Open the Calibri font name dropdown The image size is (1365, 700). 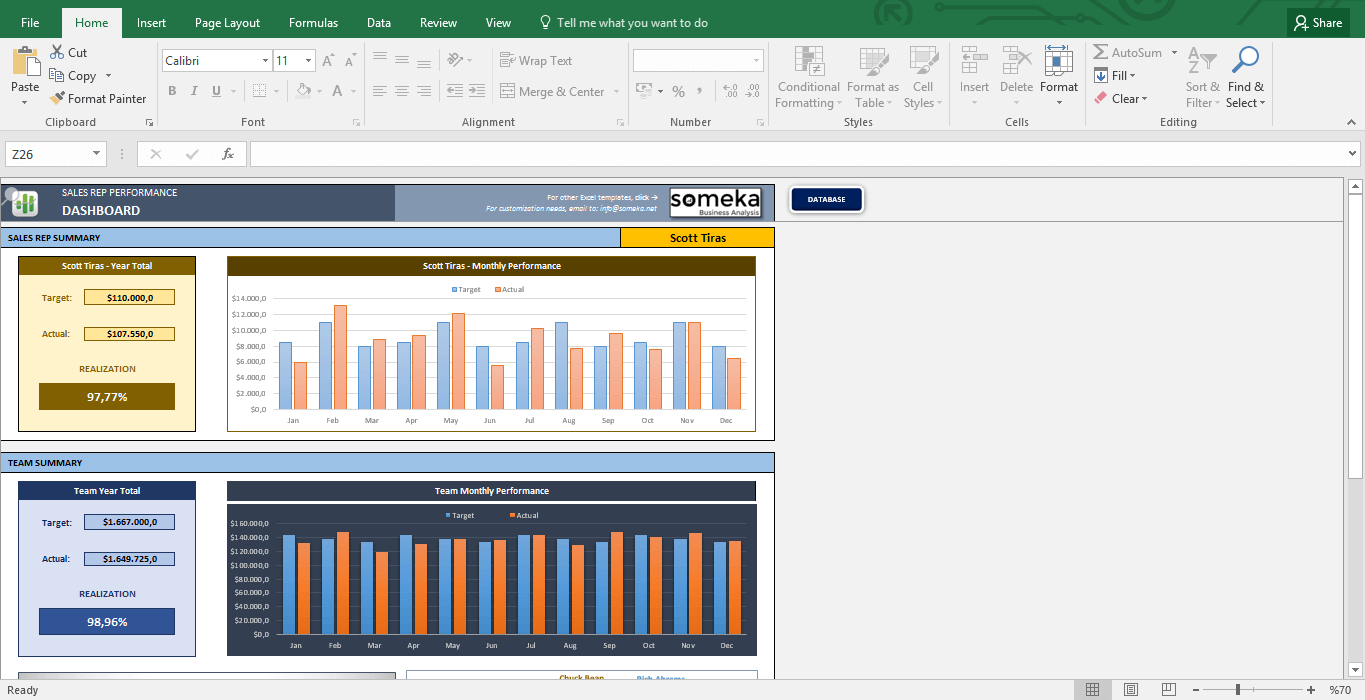pyautogui.click(x=265, y=61)
